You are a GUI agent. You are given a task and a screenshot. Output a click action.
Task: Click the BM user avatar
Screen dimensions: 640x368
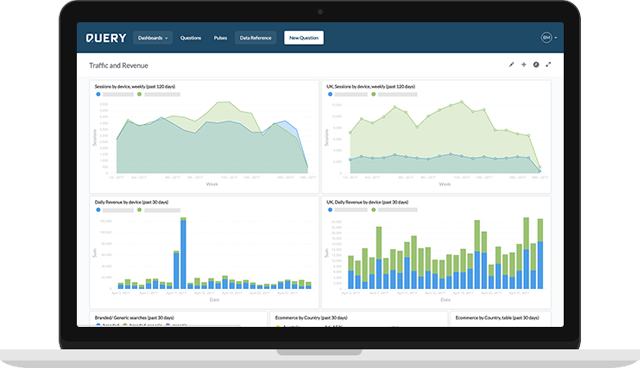547,38
